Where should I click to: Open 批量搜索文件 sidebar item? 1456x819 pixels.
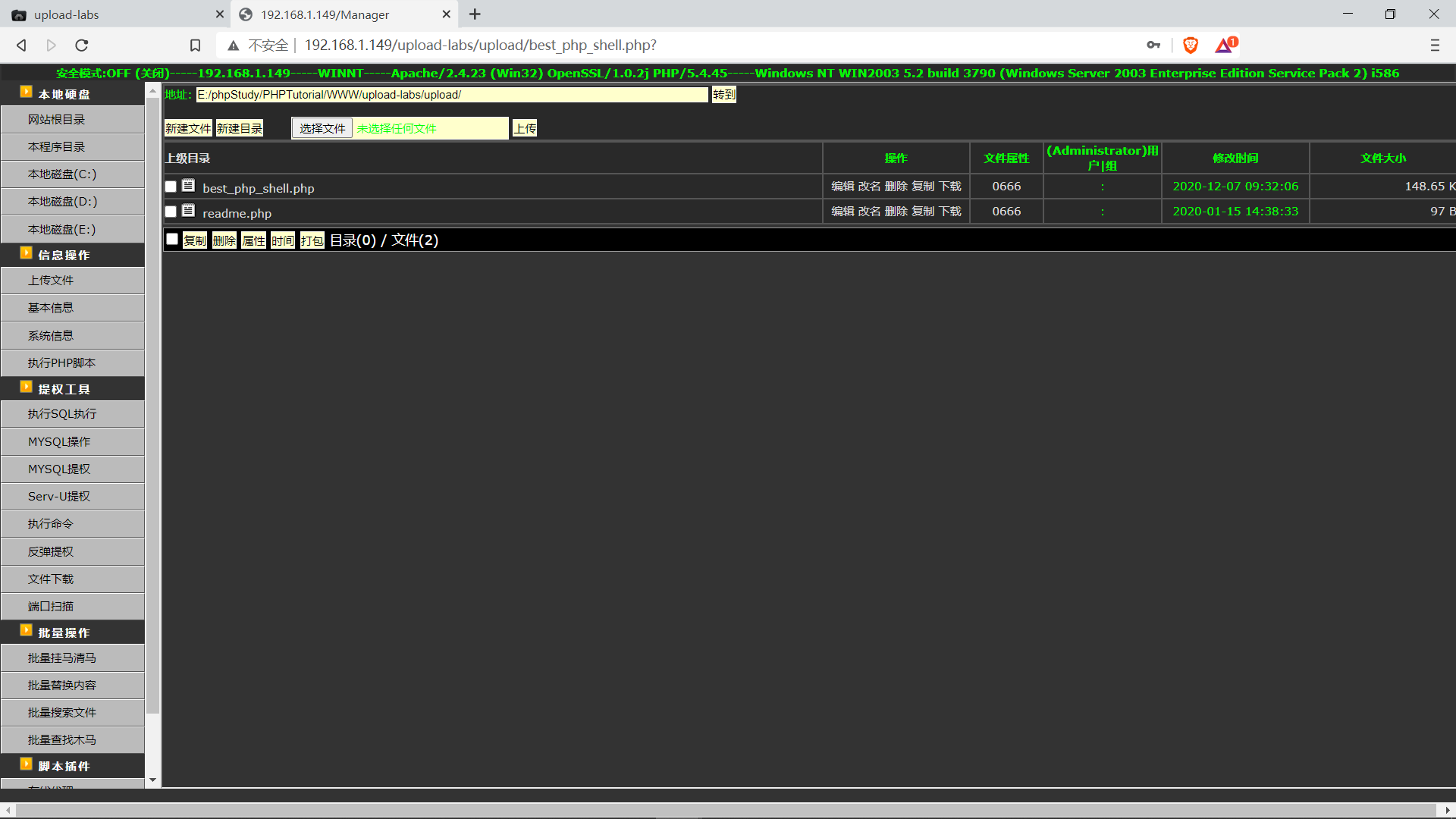click(x=73, y=713)
